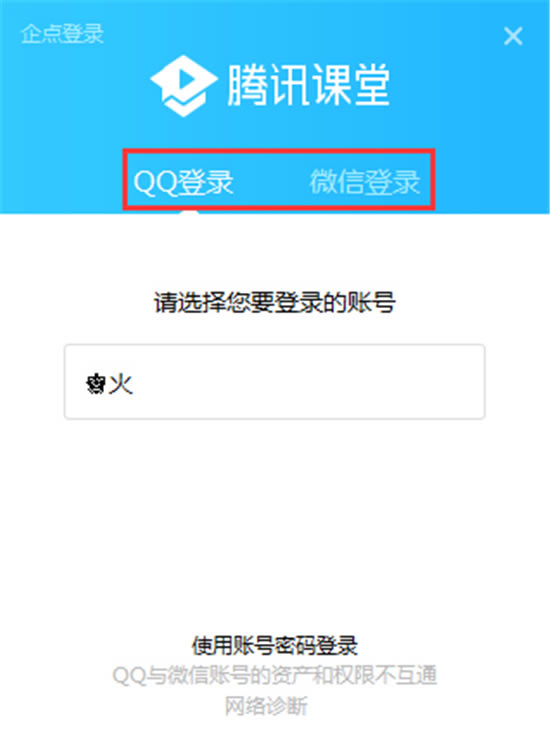The image size is (550, 740).
Task: Choose 使用账号密码登录 option
Action: click(274, 645)
